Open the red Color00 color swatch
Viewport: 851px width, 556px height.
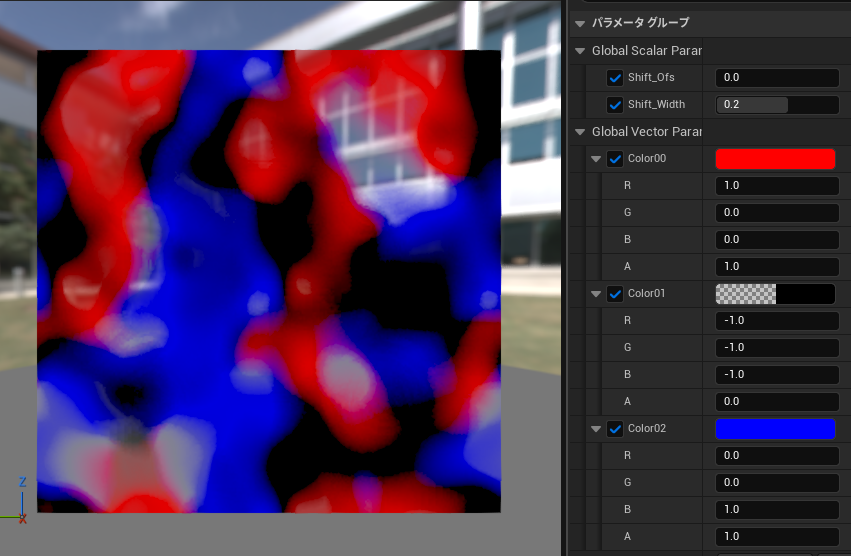(x=775, y=159)
